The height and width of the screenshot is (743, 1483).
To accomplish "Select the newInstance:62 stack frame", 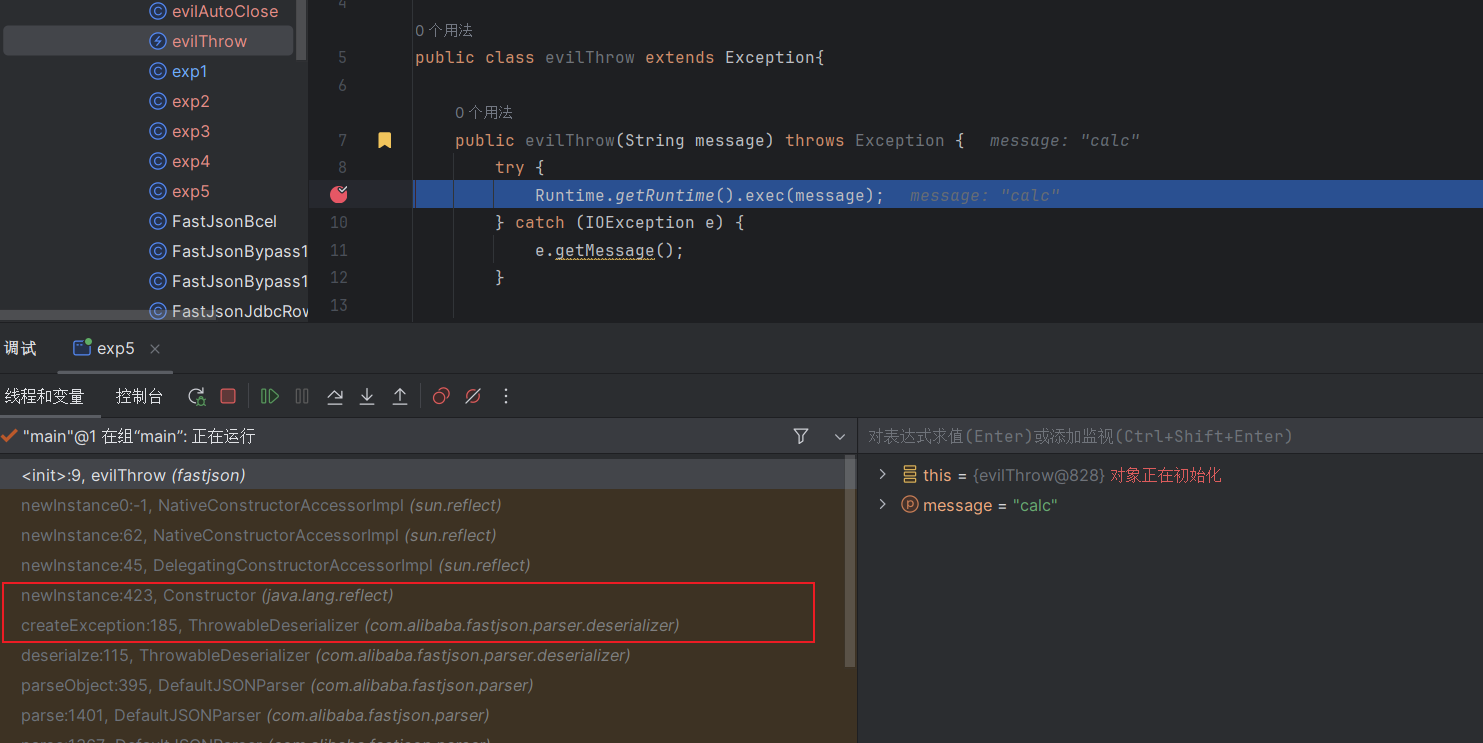I will (x=423, y=535).
